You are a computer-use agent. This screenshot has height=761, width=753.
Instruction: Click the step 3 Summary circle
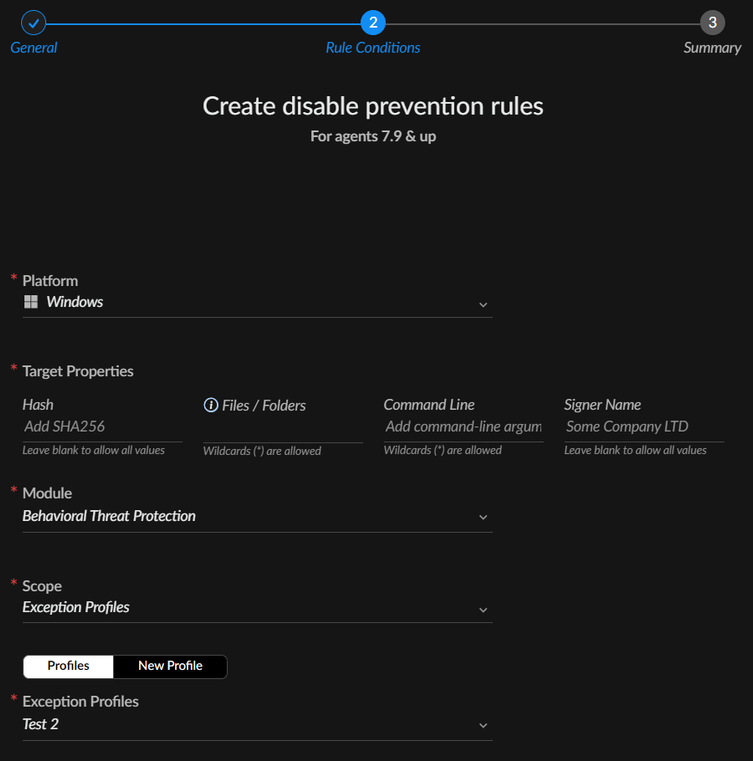[x=712, y=23]
